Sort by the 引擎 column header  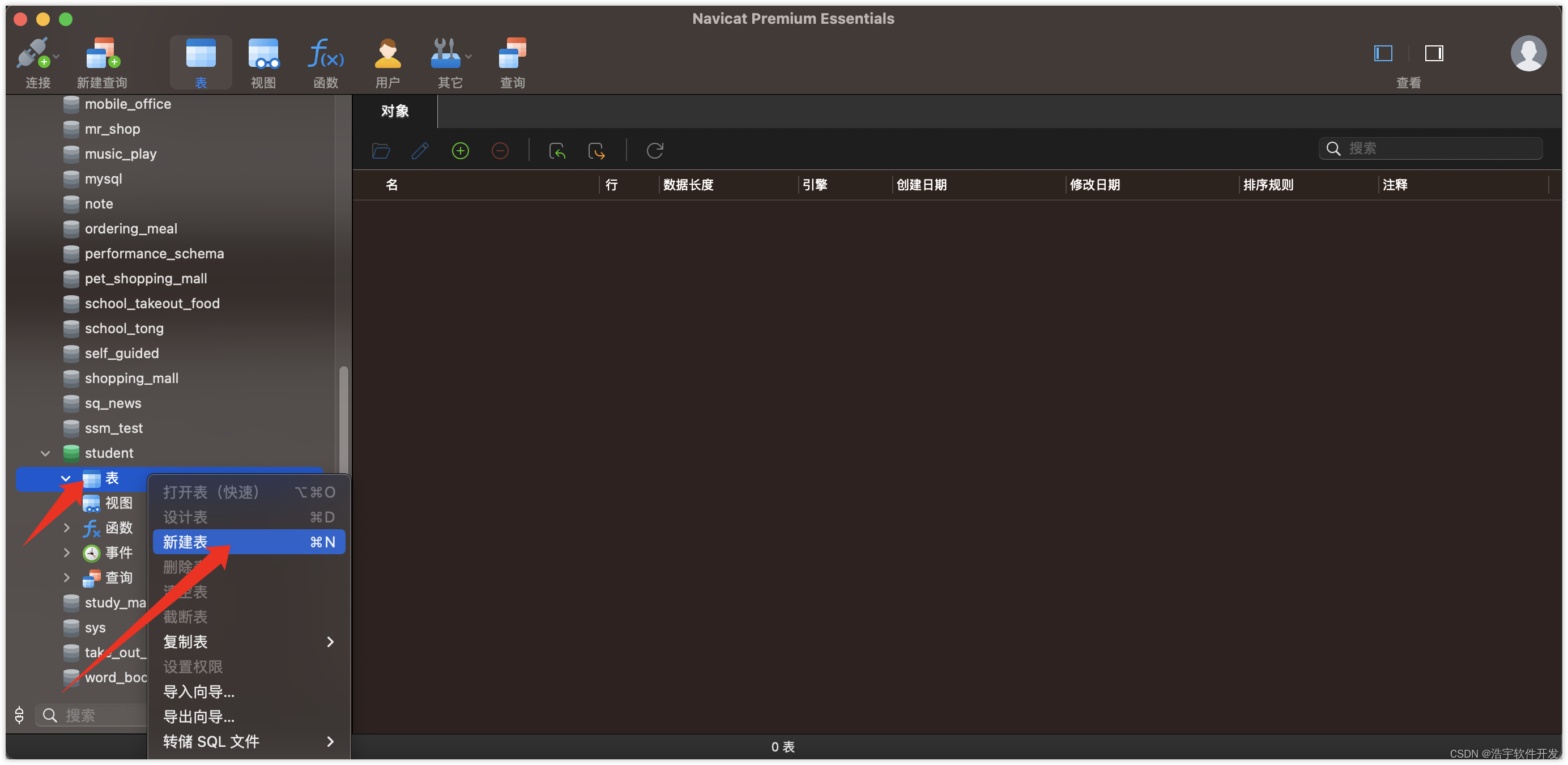point(815,185)
